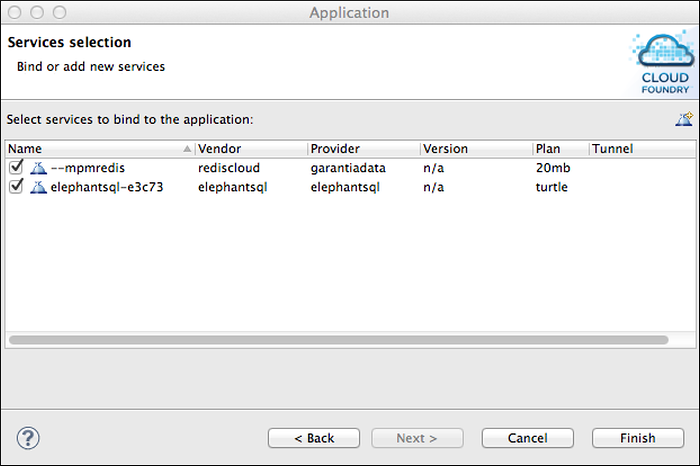700x466 pixels.
Task: Click the add new service icon
Action: pyautogui.click(x=684, y=119)
